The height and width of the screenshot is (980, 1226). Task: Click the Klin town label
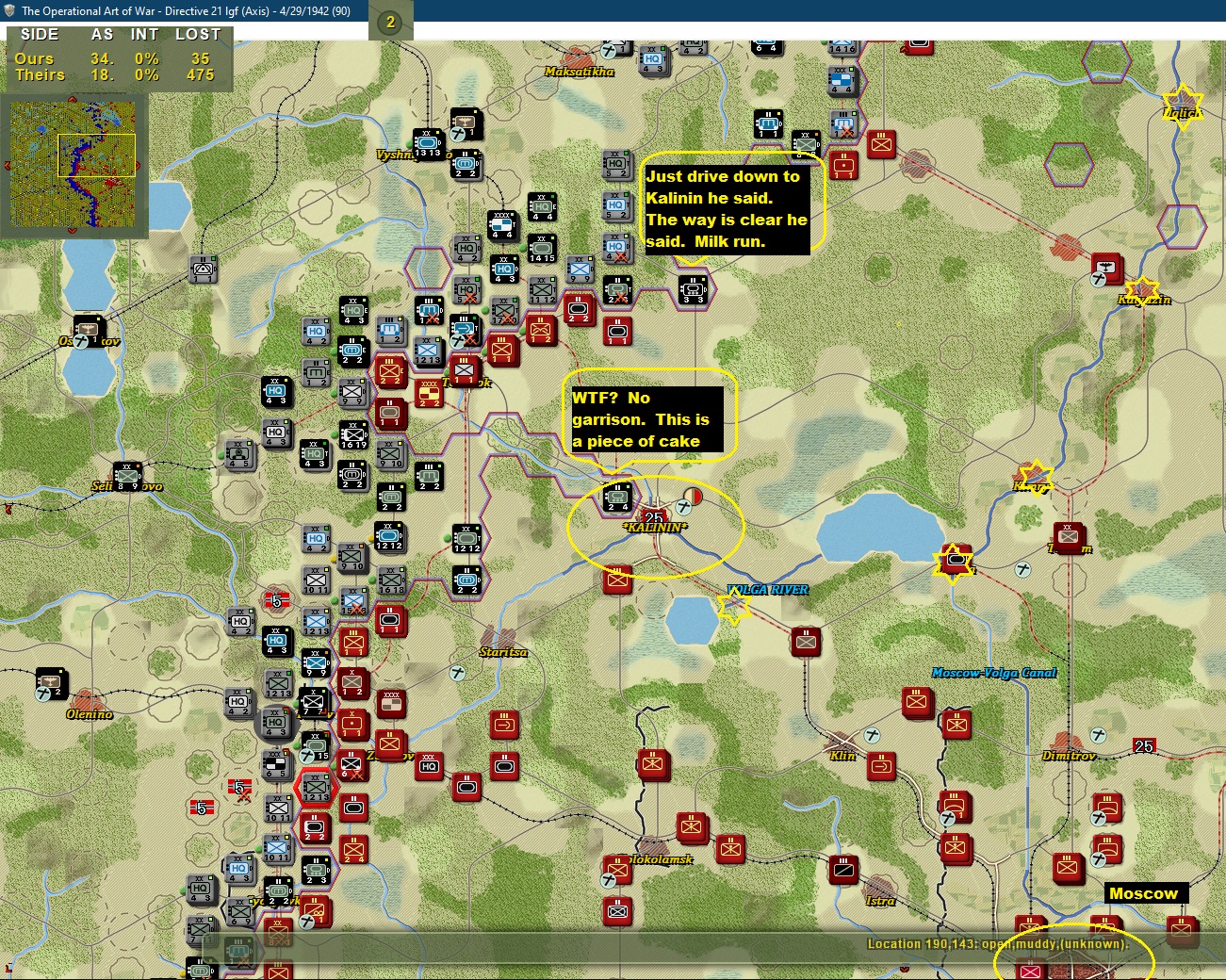842,756
